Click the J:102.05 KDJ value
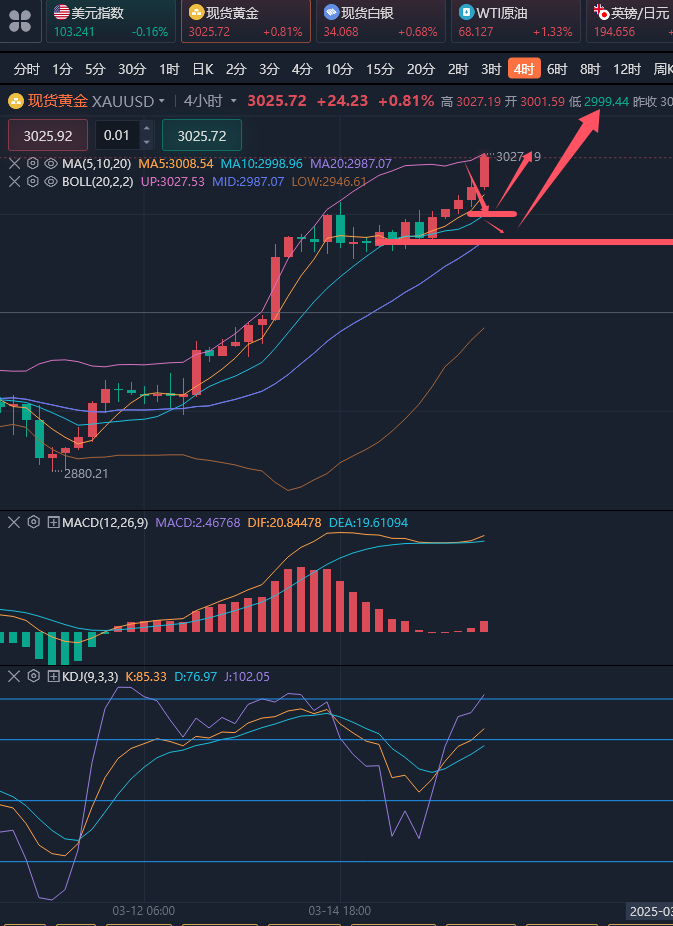The height and width of the screenshot is (926, 673). click(247, 676)
